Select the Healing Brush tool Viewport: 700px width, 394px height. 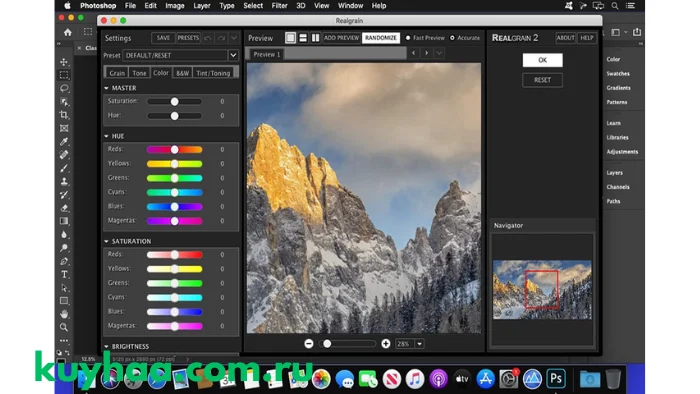(64, 155)
